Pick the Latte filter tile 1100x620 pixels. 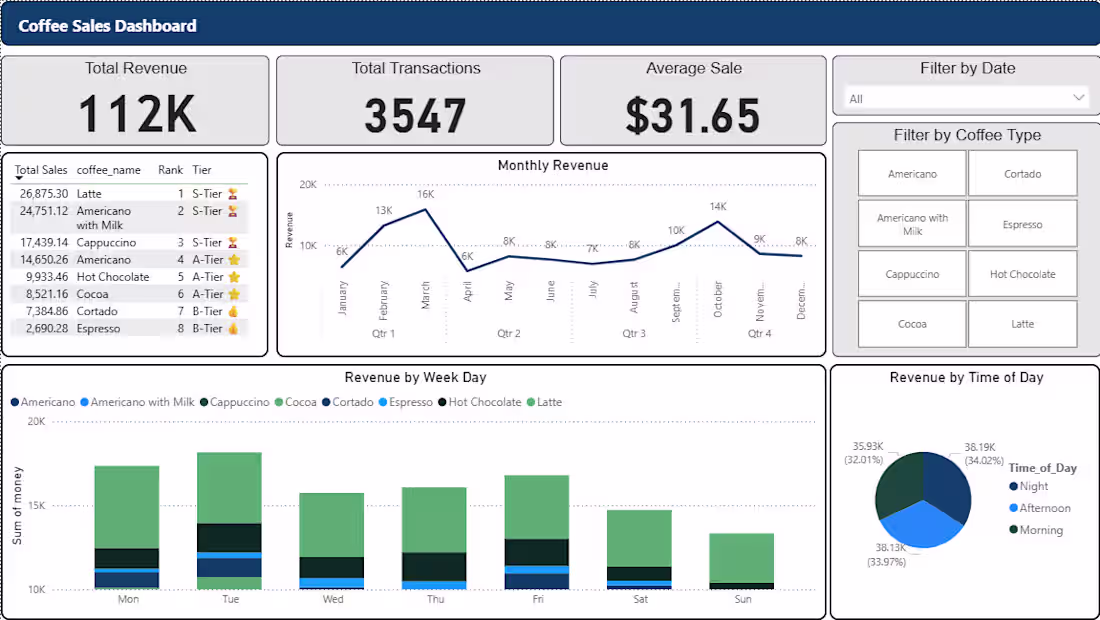point(1022,323)
